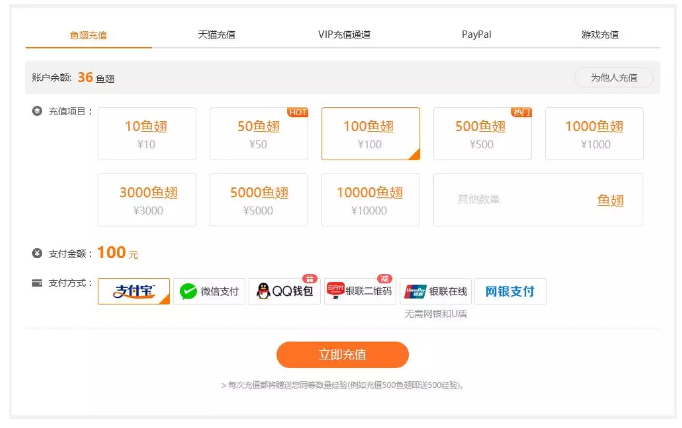Click the 为他人充值 button

tap(613, 77)
